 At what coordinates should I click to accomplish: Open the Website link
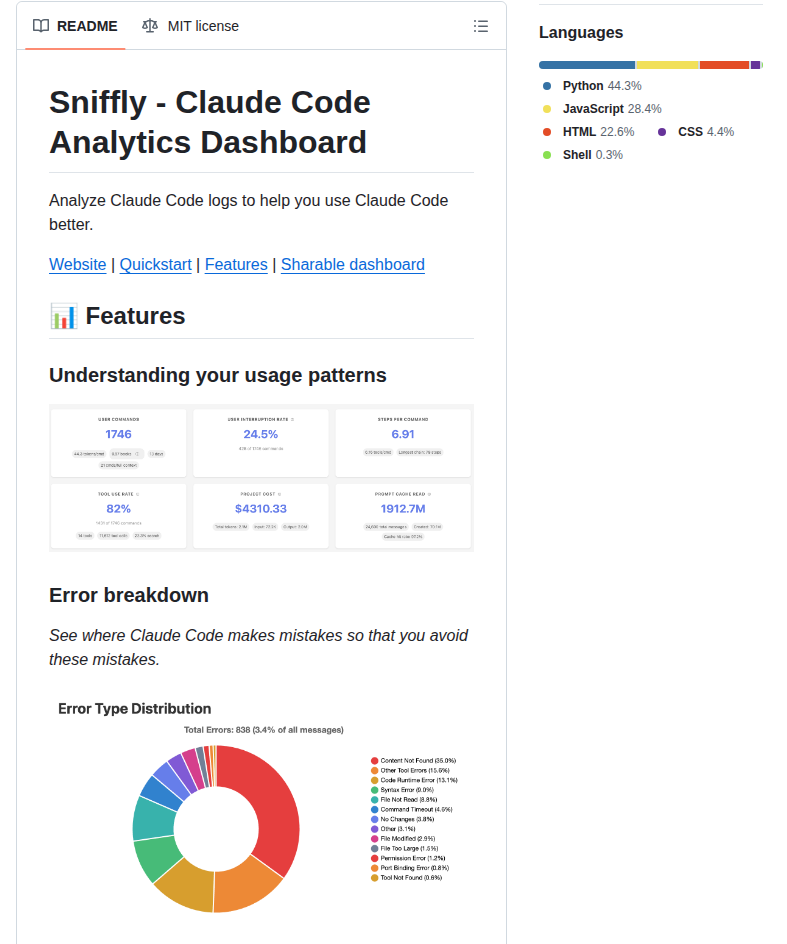tap(78, 264)
